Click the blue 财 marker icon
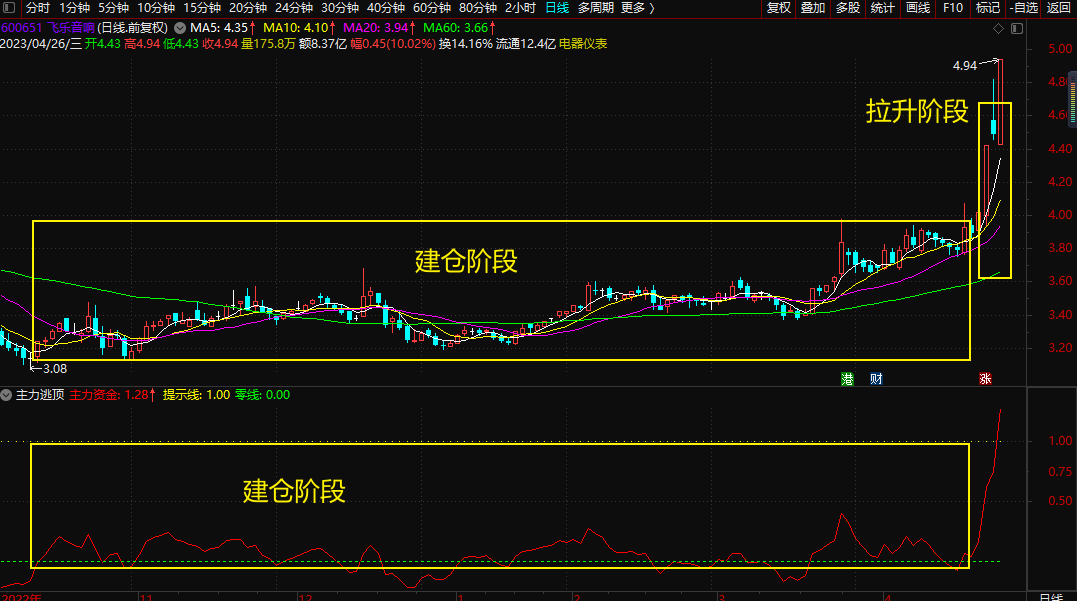 (x=876, y=378)
